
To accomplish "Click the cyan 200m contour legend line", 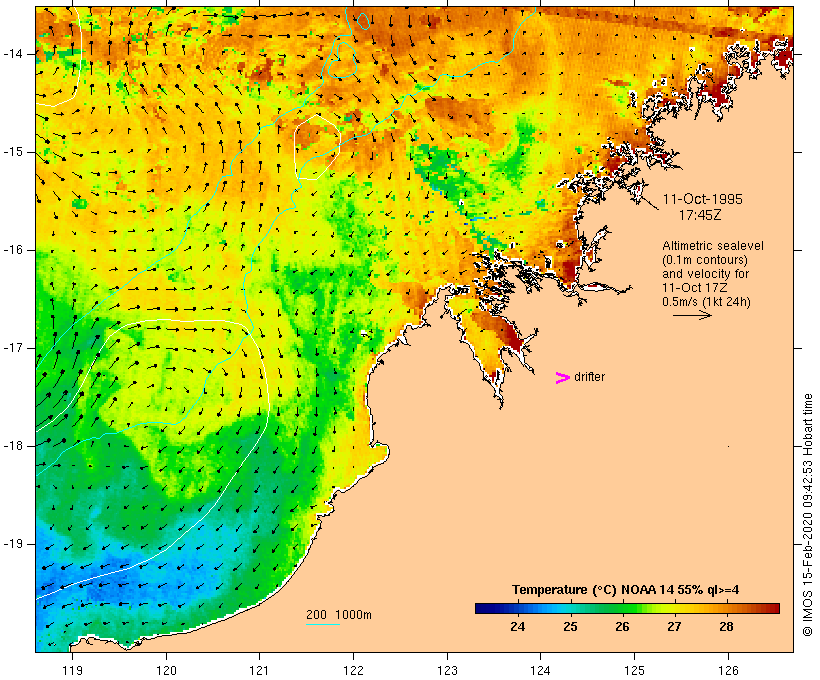I will [x=323, y=624].
